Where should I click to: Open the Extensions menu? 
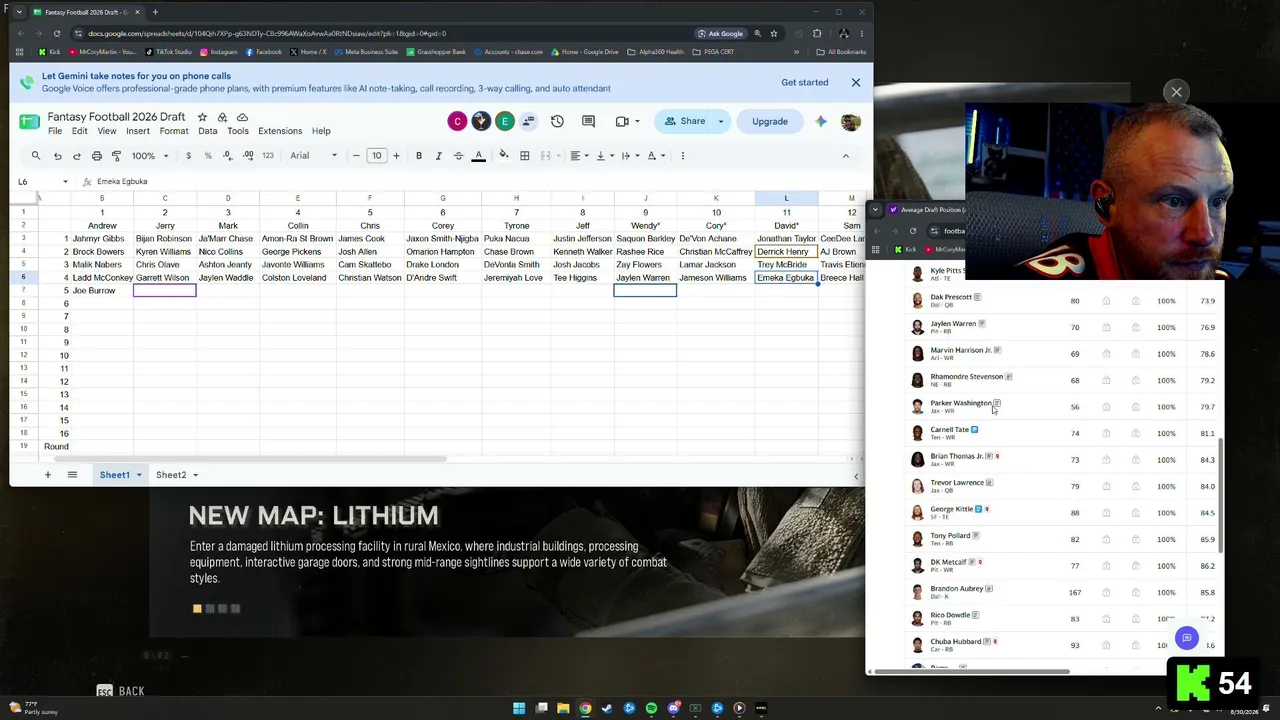(x=280, y=131)
